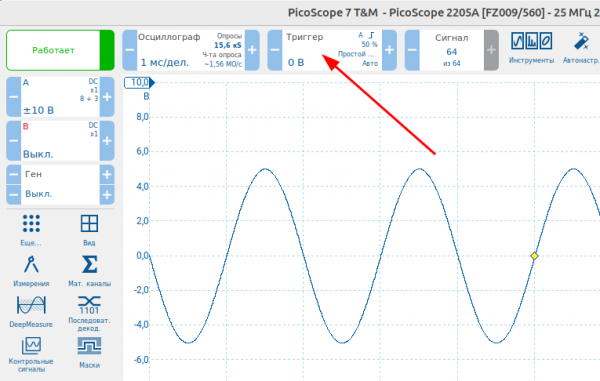Open the DeepMeasure tool
The height and width of the screenshot is (381, 600).
[31, 312]
